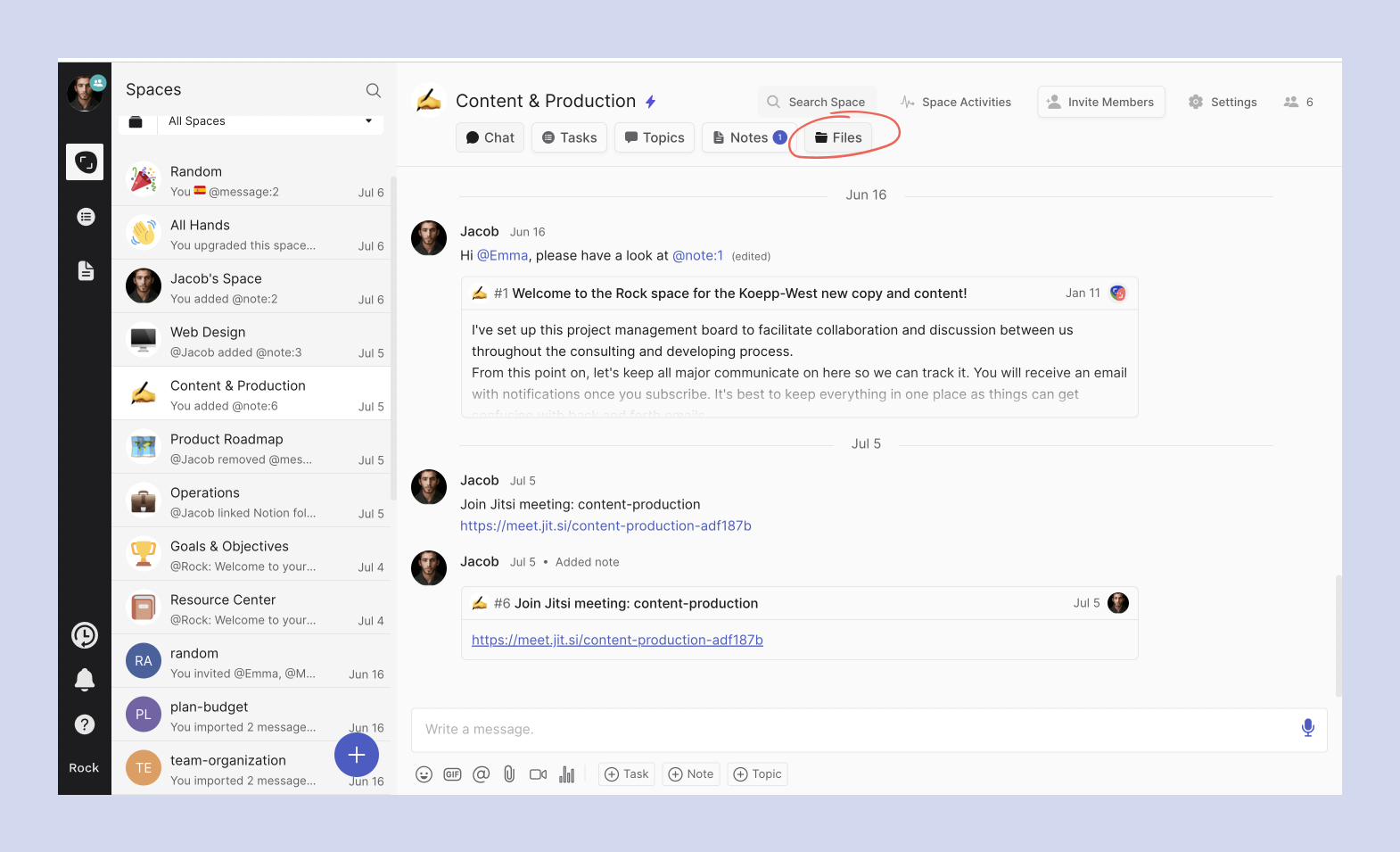
Task: Open the GIF picker icon
Action: click(452, 774)
